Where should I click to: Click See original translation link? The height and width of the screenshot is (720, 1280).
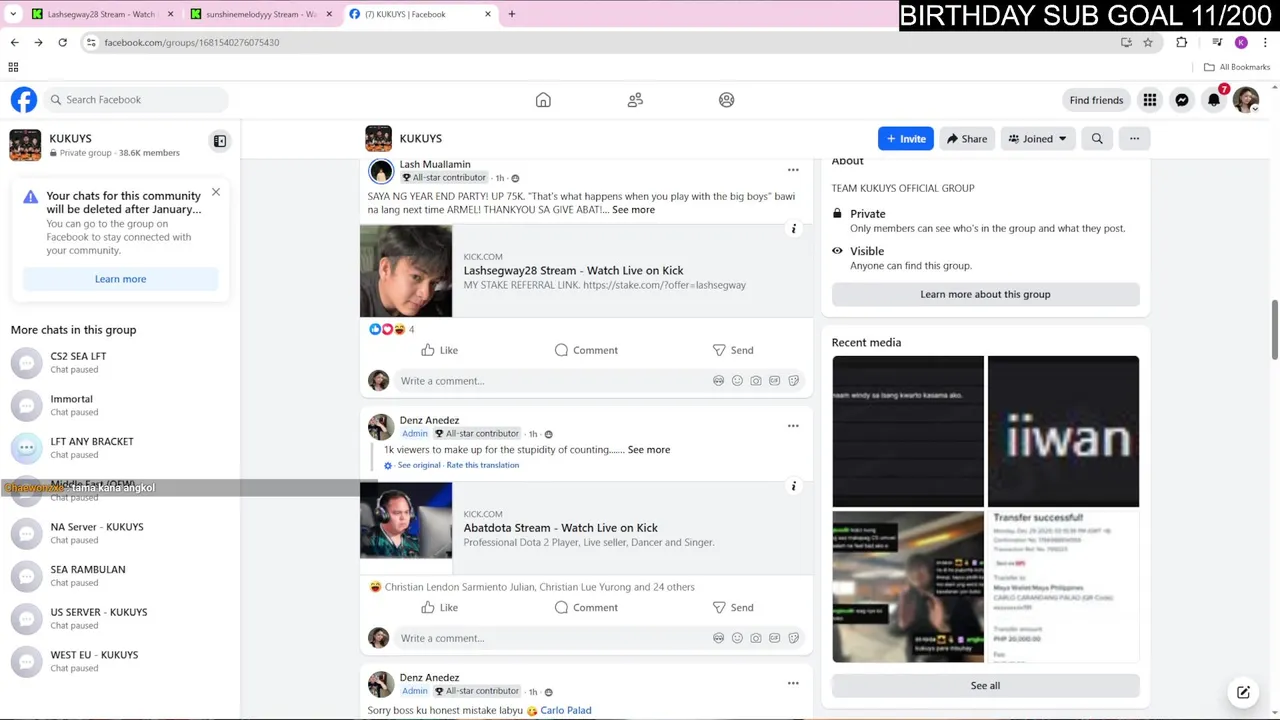419,465
